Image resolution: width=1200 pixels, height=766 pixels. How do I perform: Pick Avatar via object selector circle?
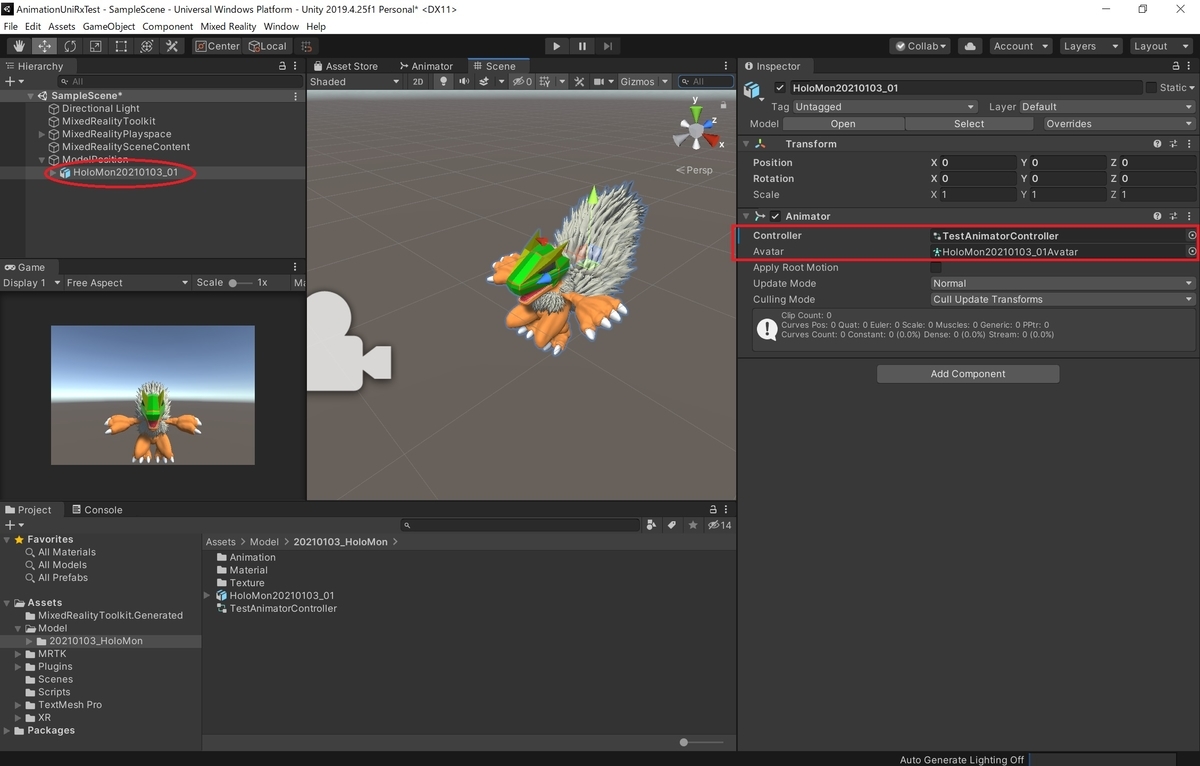click(x=1191, y=252)
